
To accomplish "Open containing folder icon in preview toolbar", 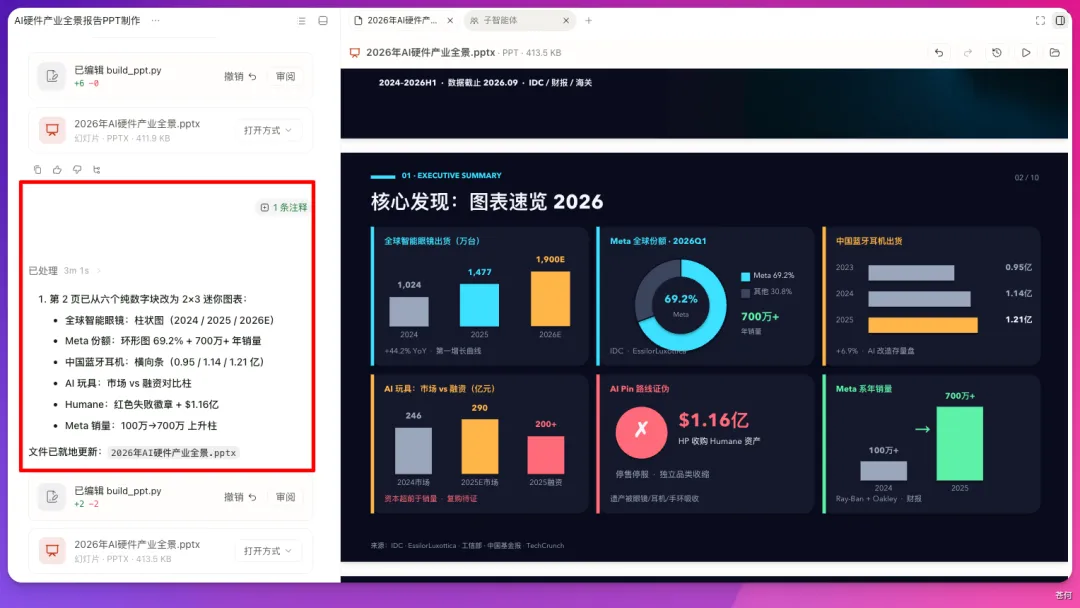I will [x=1055, y=53].
